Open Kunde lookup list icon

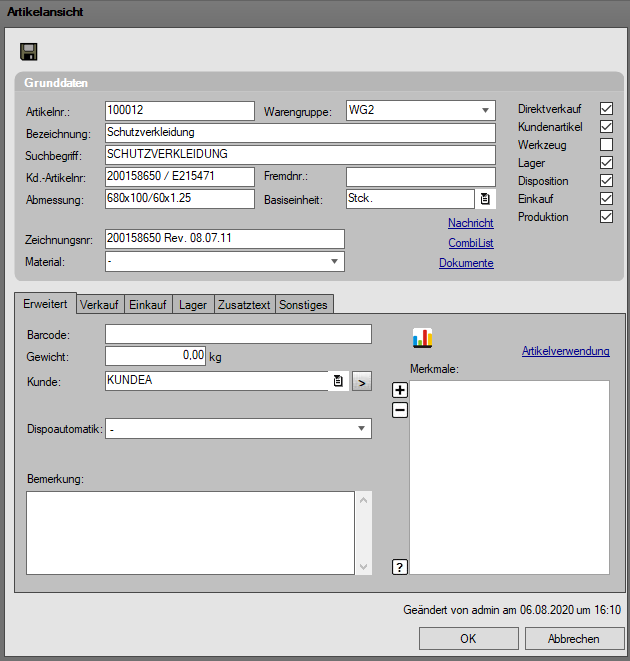pyautogui.click(x=338, y=381)
